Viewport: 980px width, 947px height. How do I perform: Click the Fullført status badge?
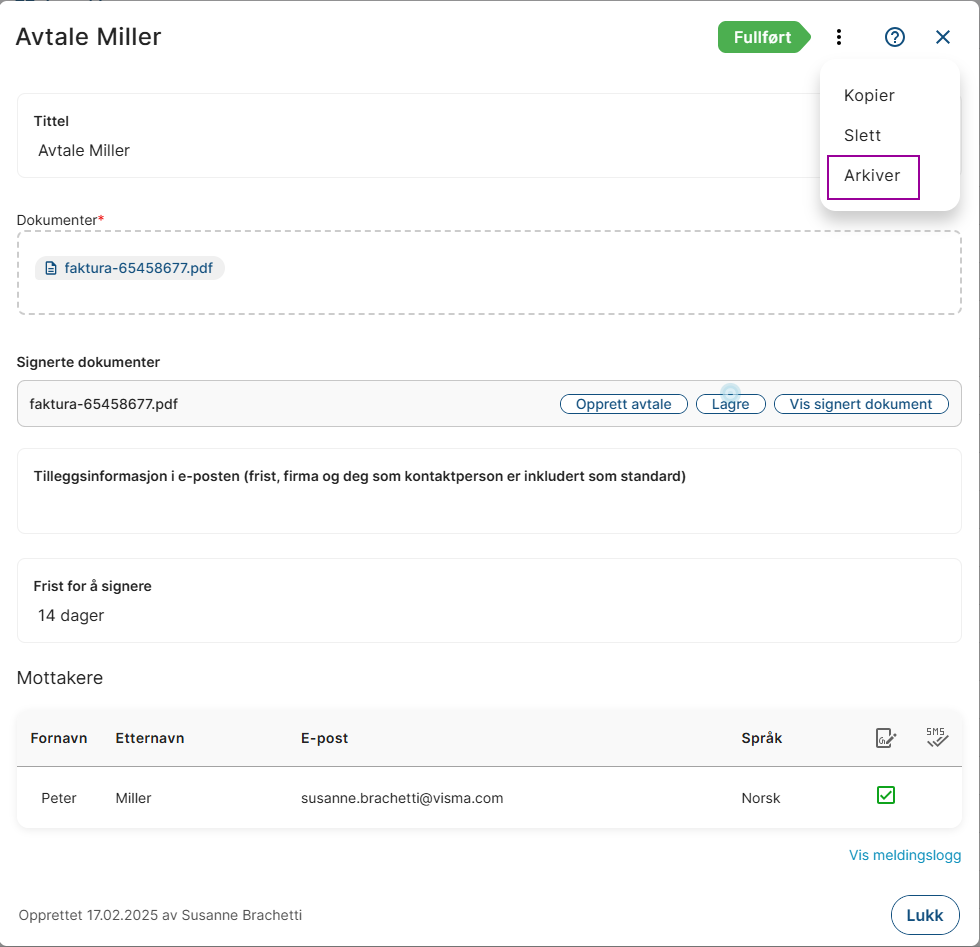[763, 37]
